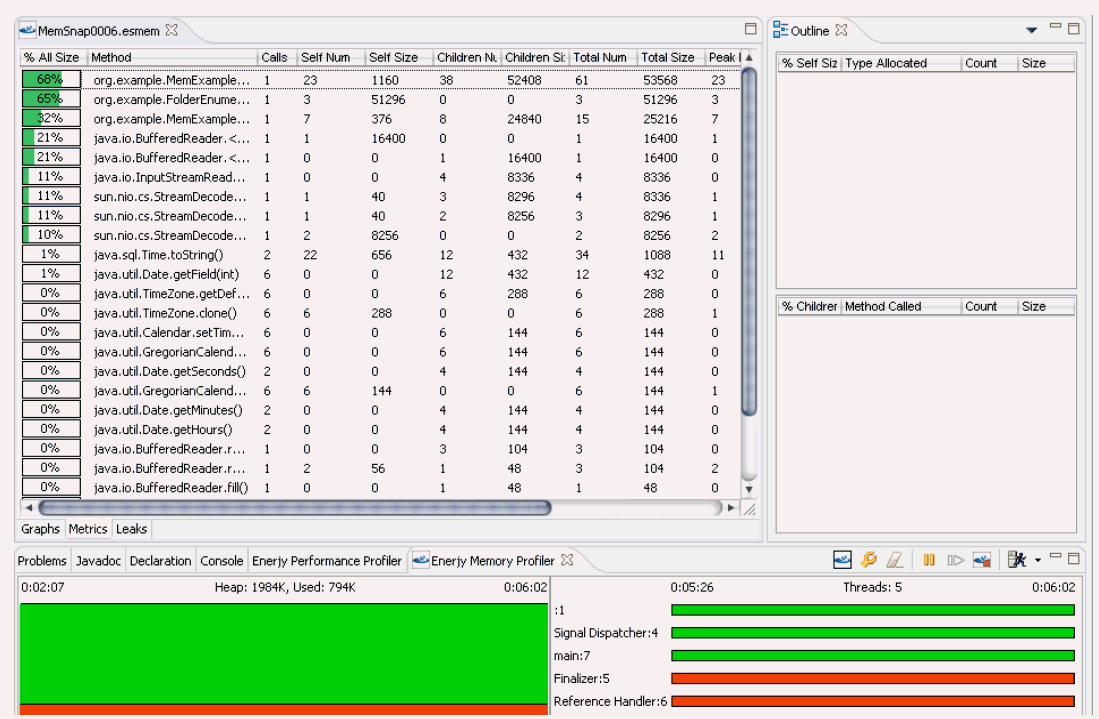The image size is (1099, 719).
Task: Open dropdown arrow next to launch icon
Action: [1038, 561]
